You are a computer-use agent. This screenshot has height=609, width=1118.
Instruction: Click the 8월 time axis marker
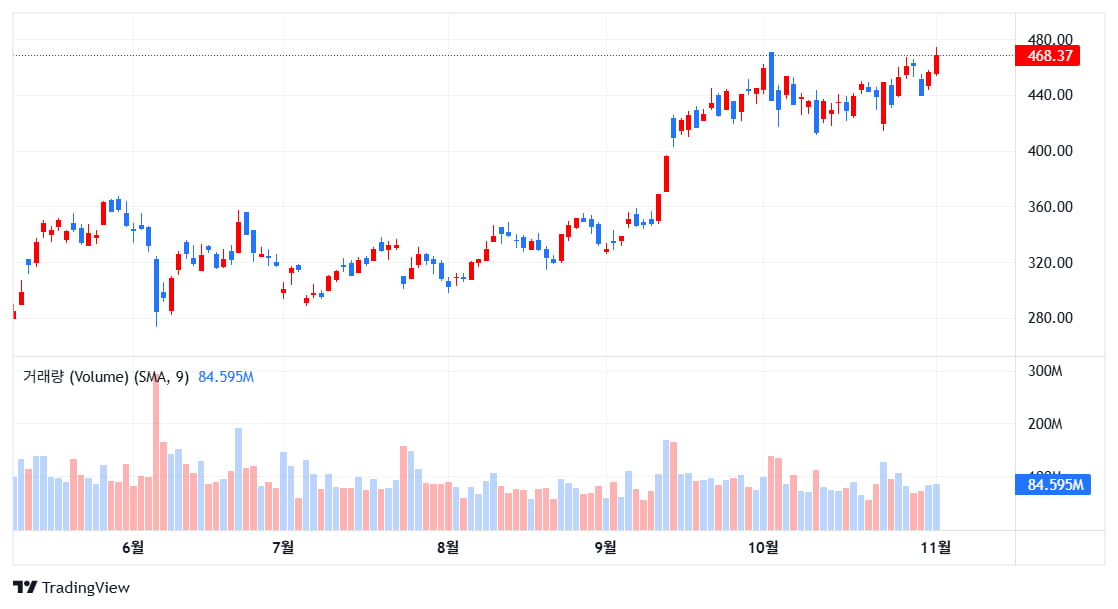448,546
